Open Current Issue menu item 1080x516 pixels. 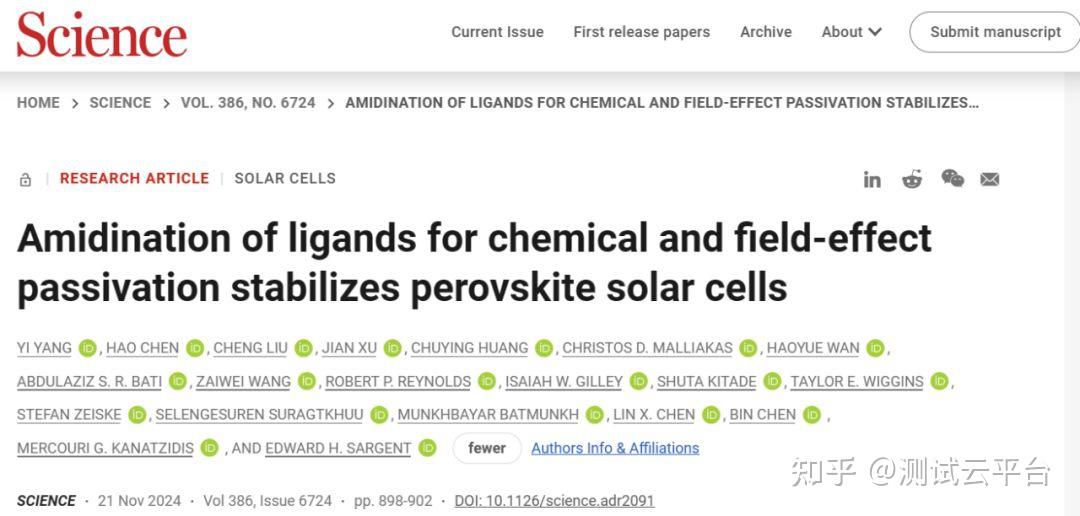click(x=497, y=32)
